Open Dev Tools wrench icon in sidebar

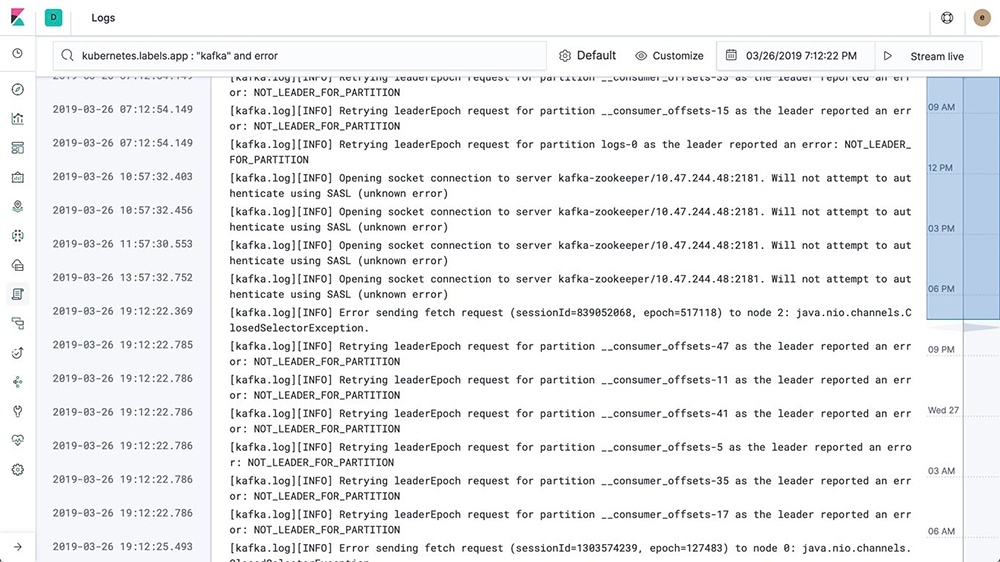[17, 411]
